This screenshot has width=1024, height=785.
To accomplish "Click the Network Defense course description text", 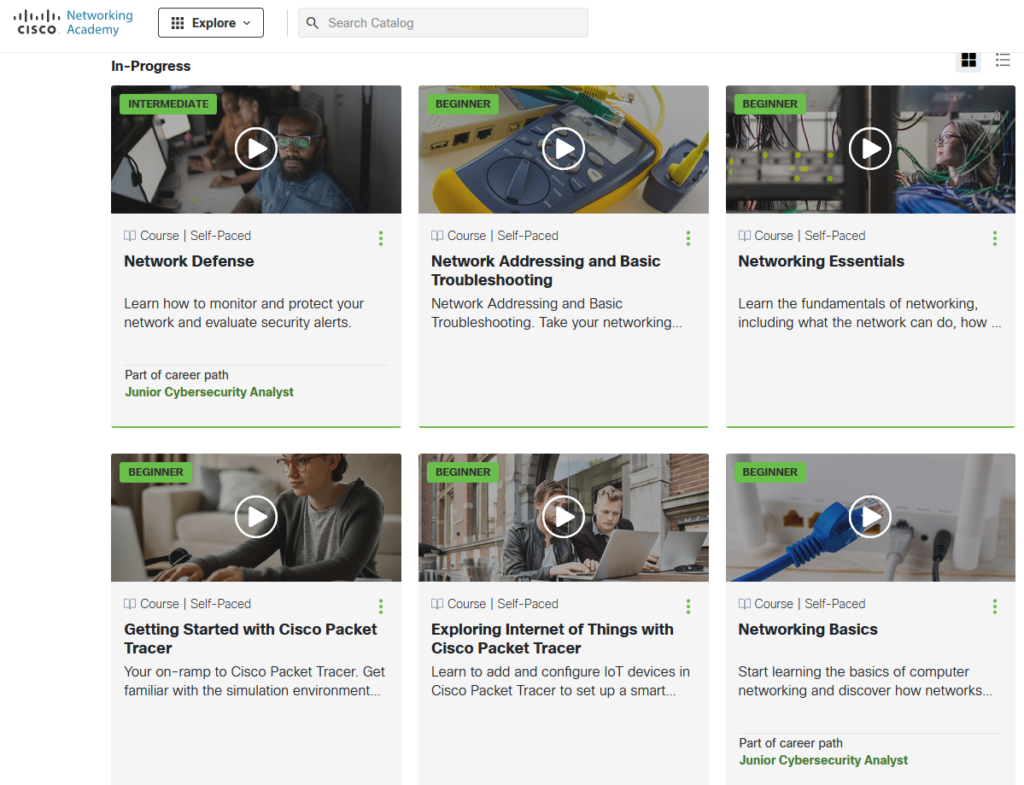I will pos(244,313).
